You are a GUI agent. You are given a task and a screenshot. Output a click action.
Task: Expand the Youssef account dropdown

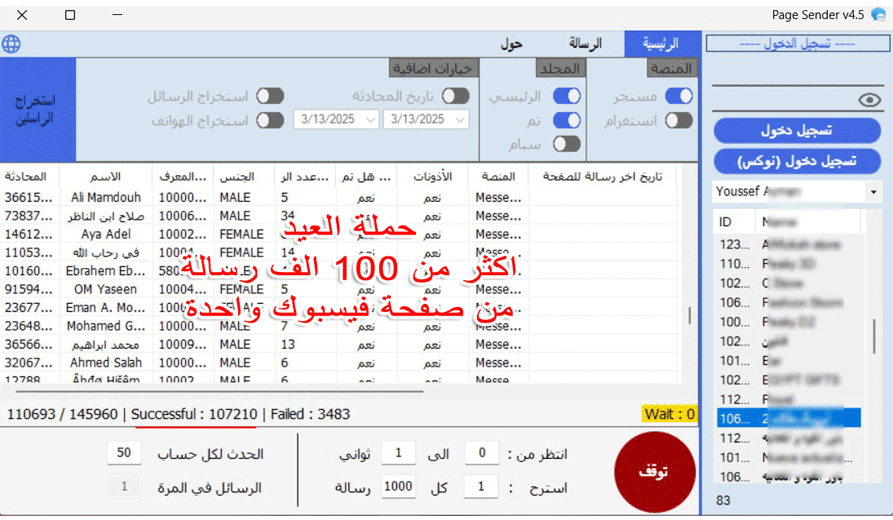(873, 192)
